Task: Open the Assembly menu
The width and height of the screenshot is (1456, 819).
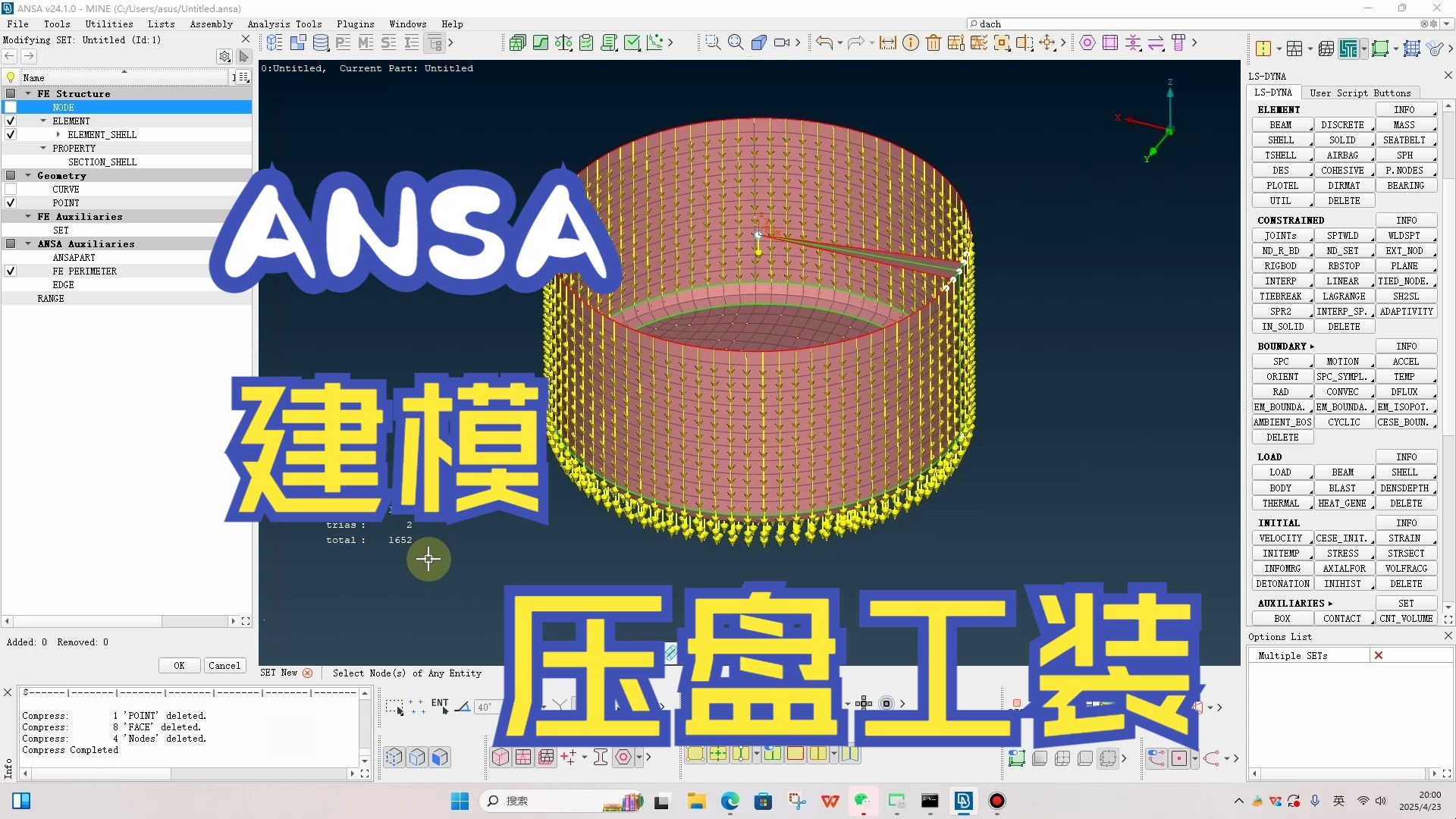Action: (x=211, y=24)
